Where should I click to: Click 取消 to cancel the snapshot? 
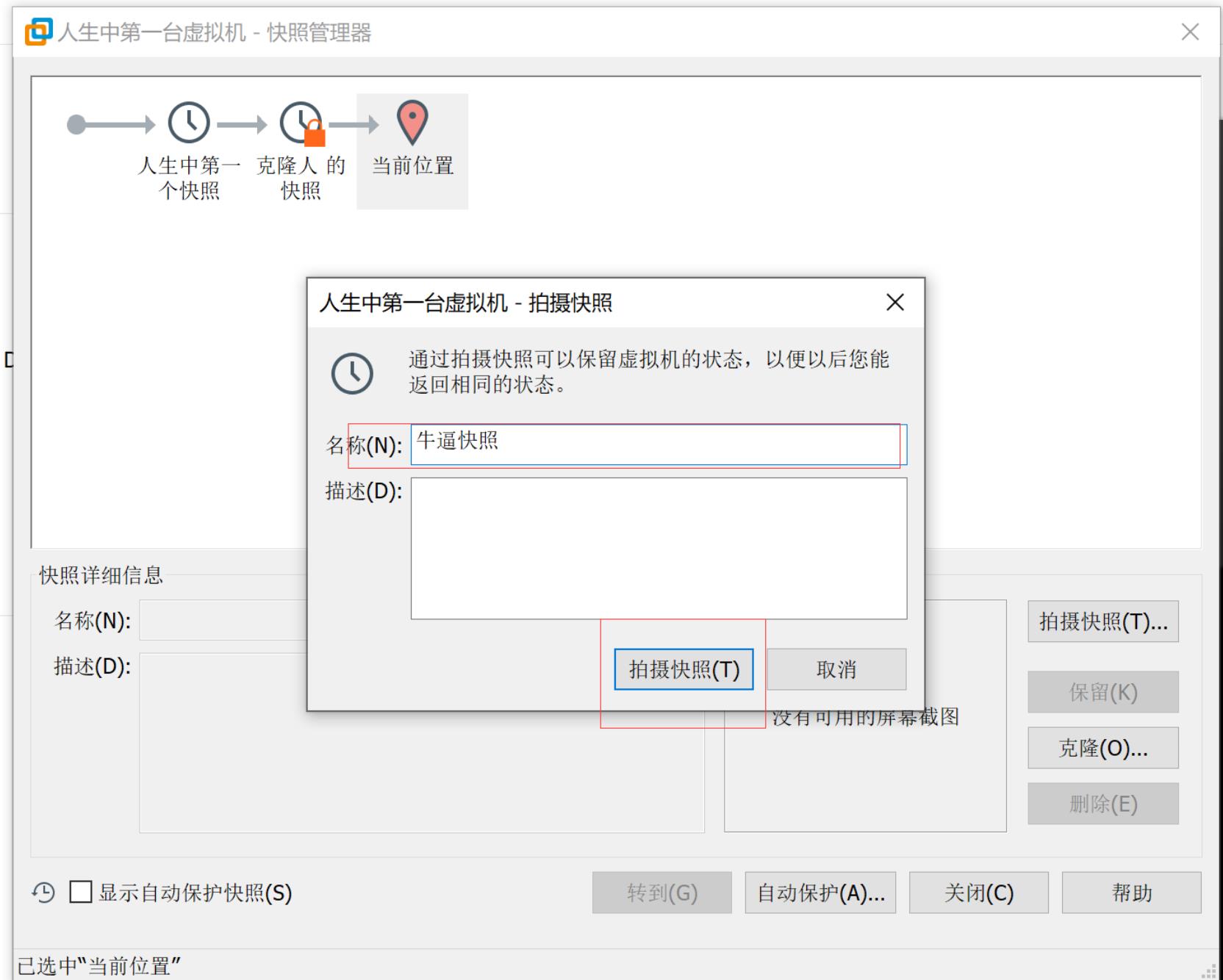(836, 669)
